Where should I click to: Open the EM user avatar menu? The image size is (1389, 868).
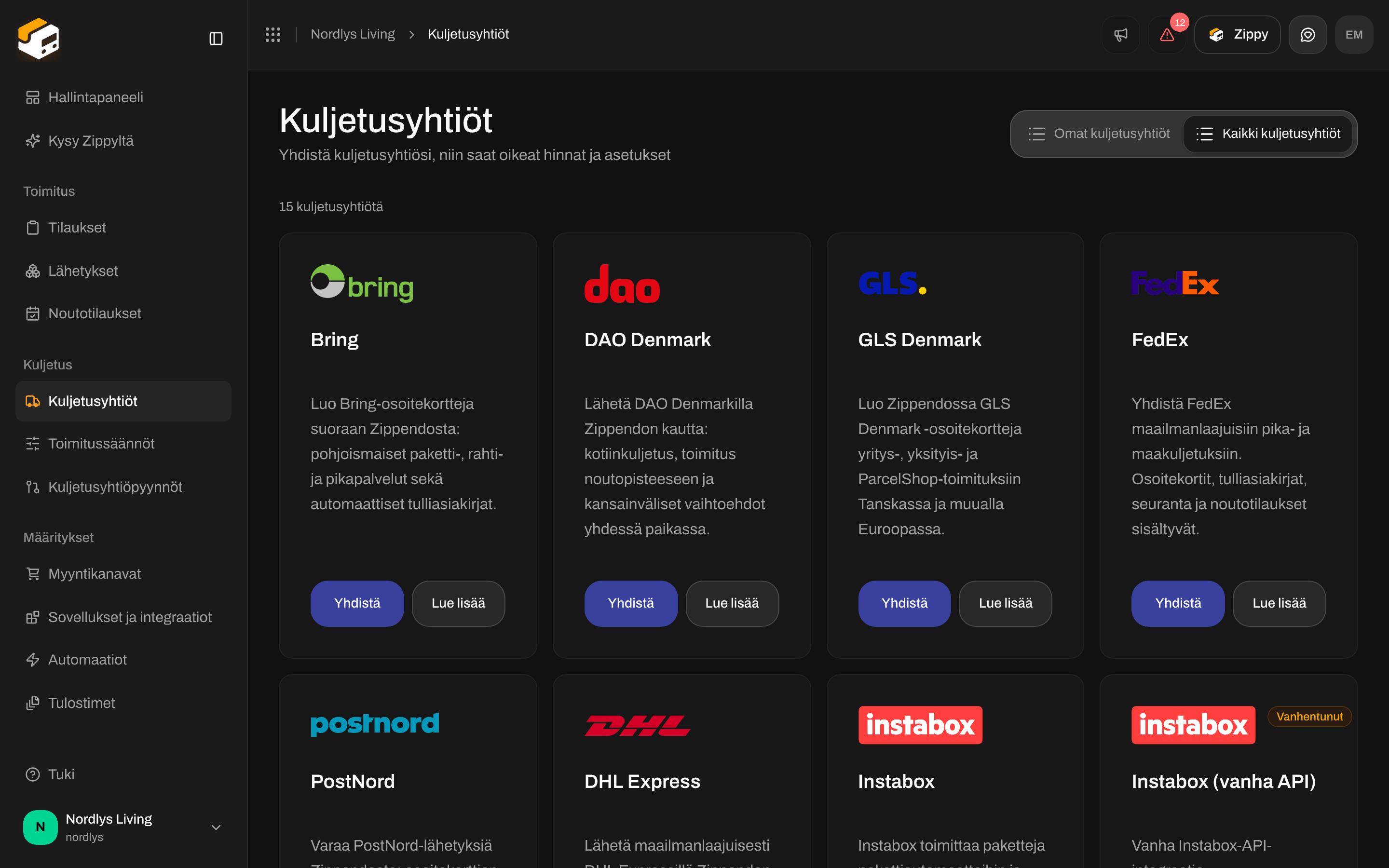point(1353,34)
